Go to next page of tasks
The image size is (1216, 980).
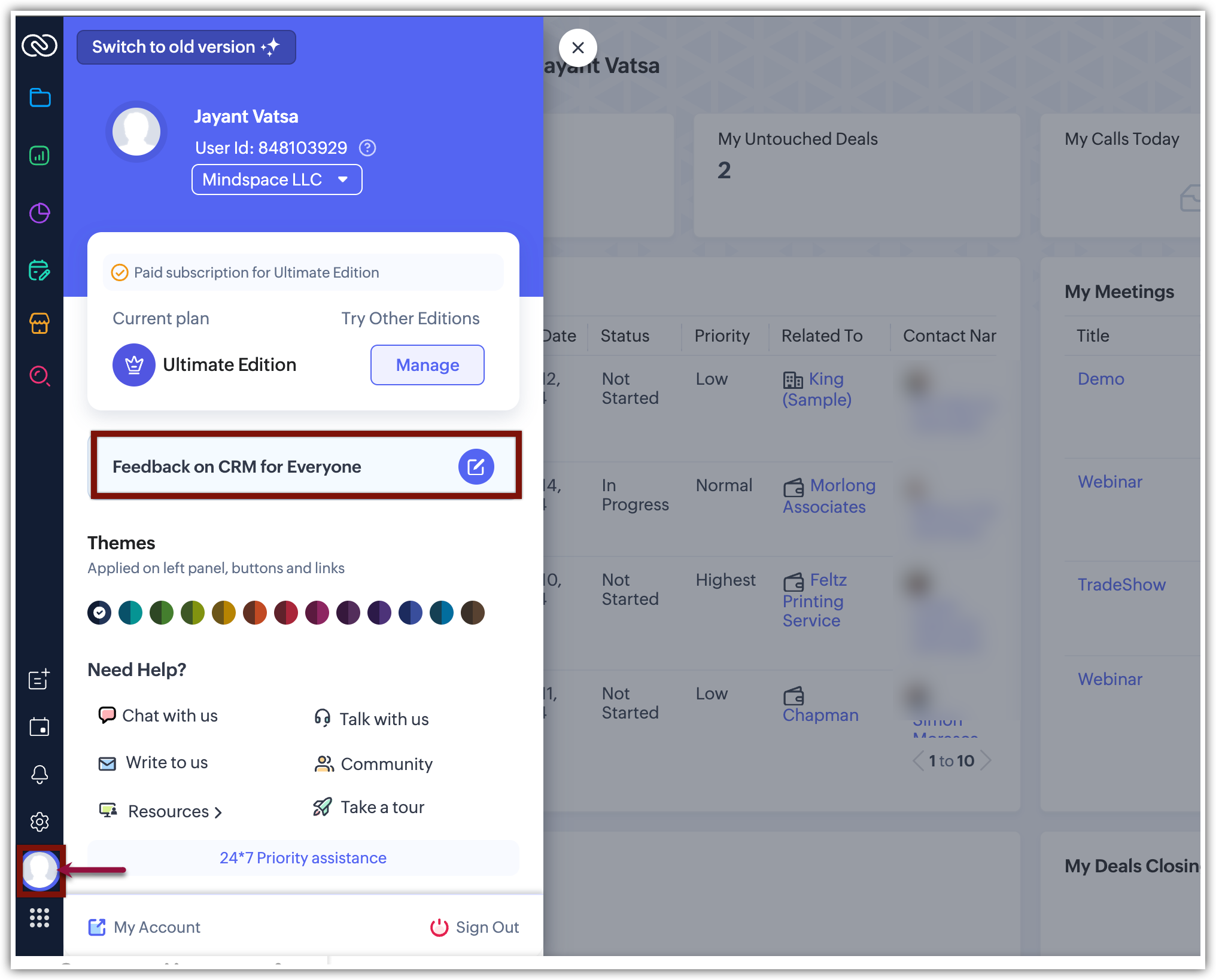coord(986,760)
